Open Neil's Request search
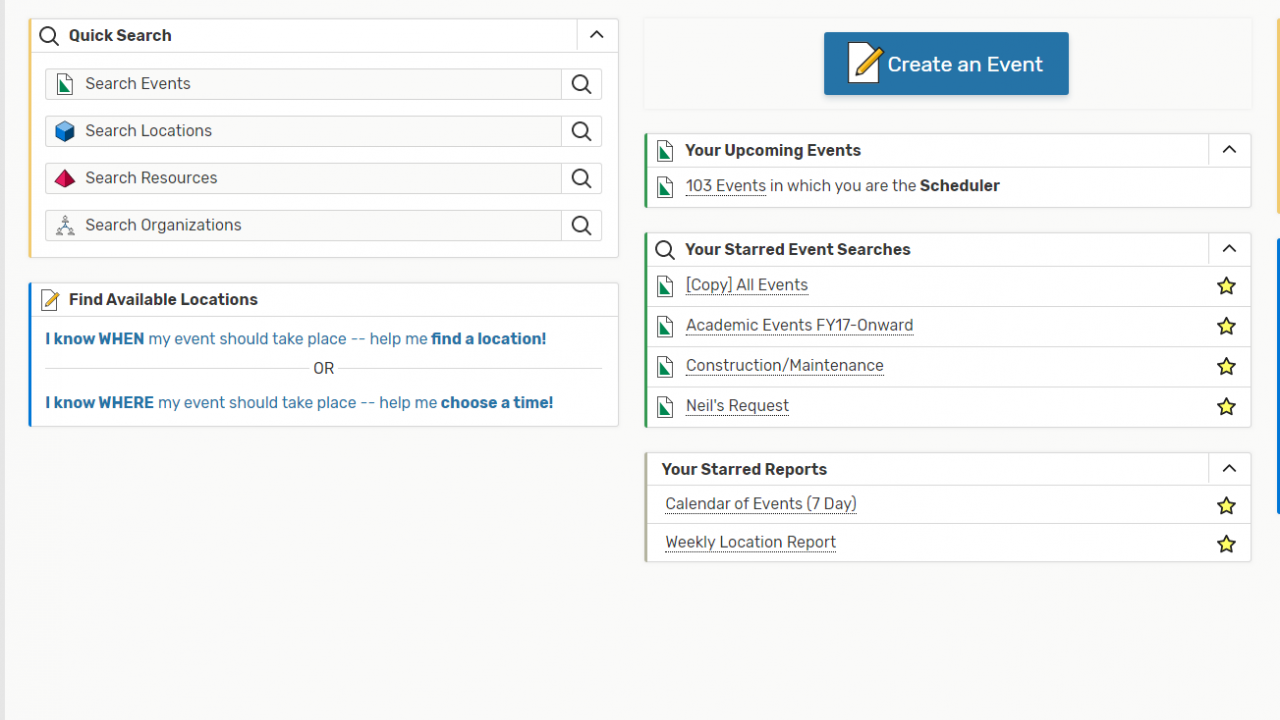The height and width of the screenshot is (720, 1280). pyautogui.click(x=737, y=405)
